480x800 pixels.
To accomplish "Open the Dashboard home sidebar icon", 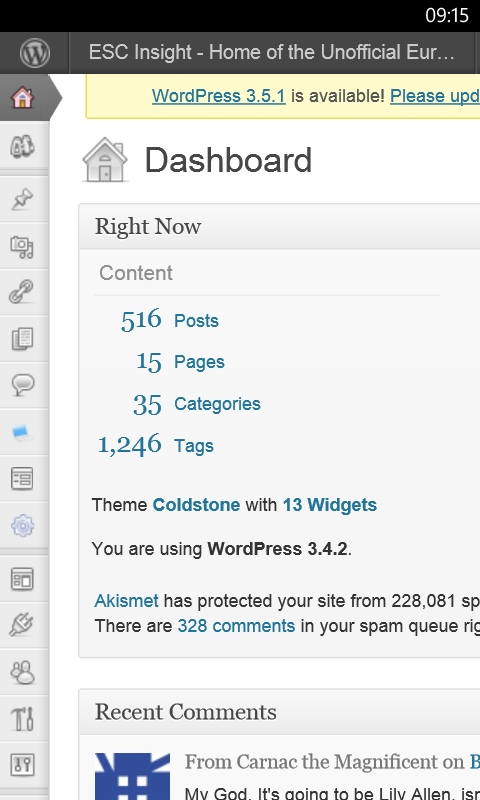I will point(23,97).
